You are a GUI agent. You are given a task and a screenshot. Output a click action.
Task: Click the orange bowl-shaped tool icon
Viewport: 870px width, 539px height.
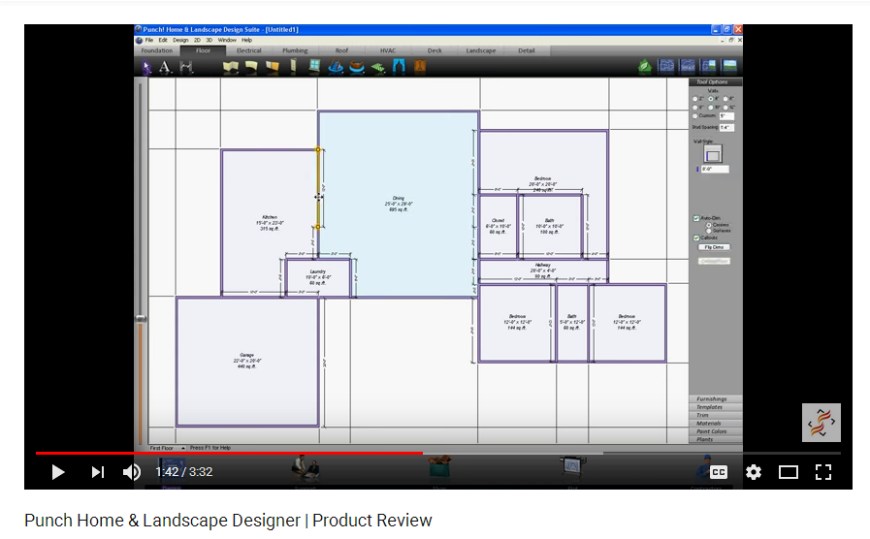pos(356,68)
